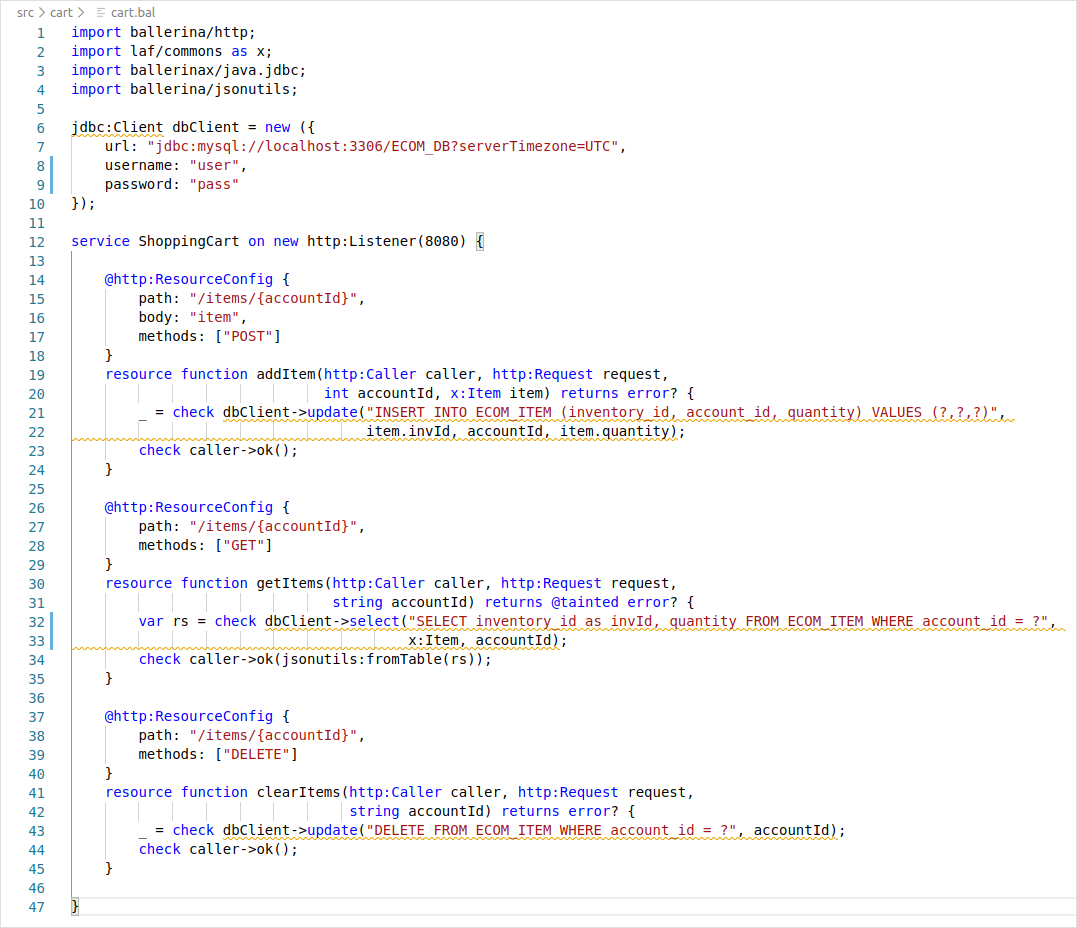Viewport: 1077px width, 928px height.
Task: Click the "user" string value
Action: tap(214, 166)
